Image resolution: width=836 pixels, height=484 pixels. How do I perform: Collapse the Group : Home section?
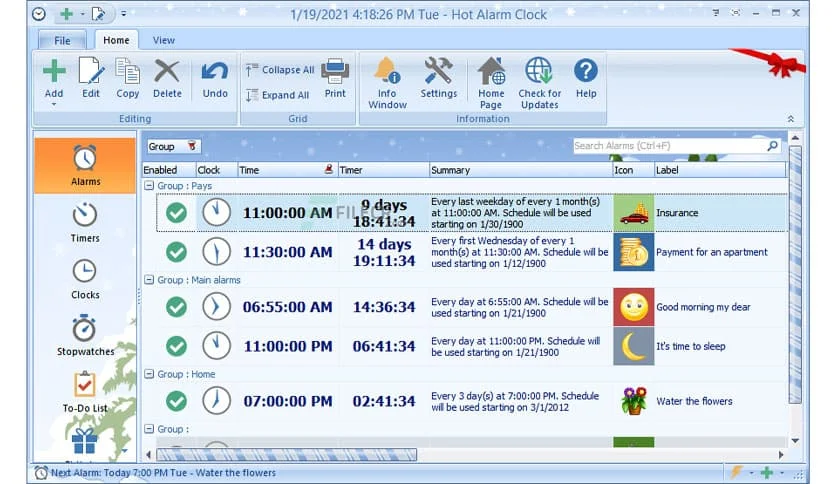coord(149,374)
